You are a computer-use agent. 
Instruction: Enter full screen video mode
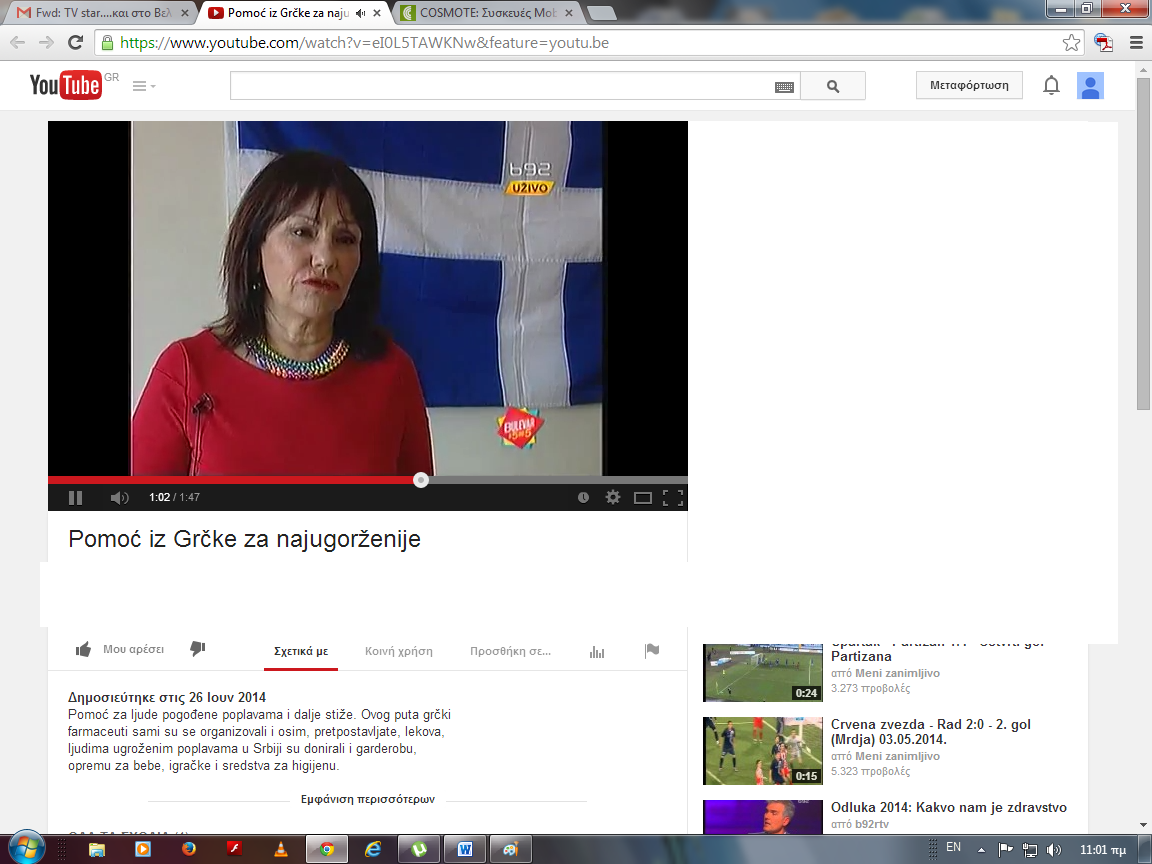[x=672, y=498]
